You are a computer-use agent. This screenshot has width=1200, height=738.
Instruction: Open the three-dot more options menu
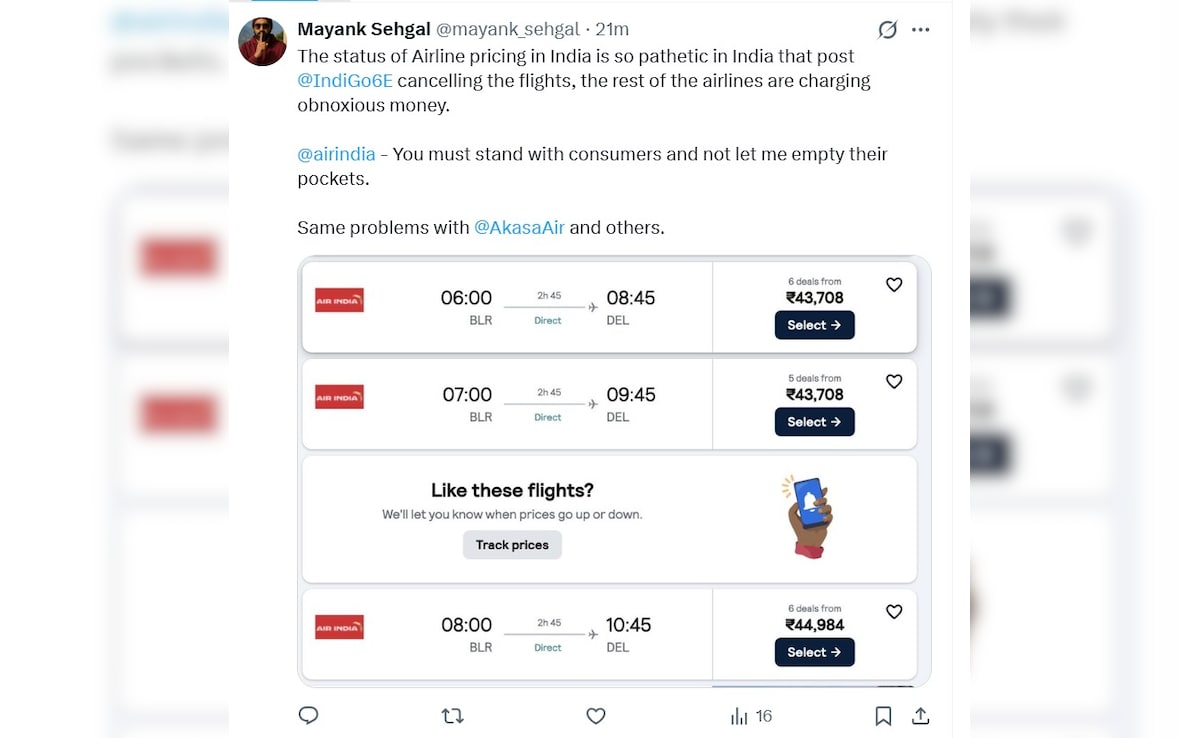(x=921, y=30)
